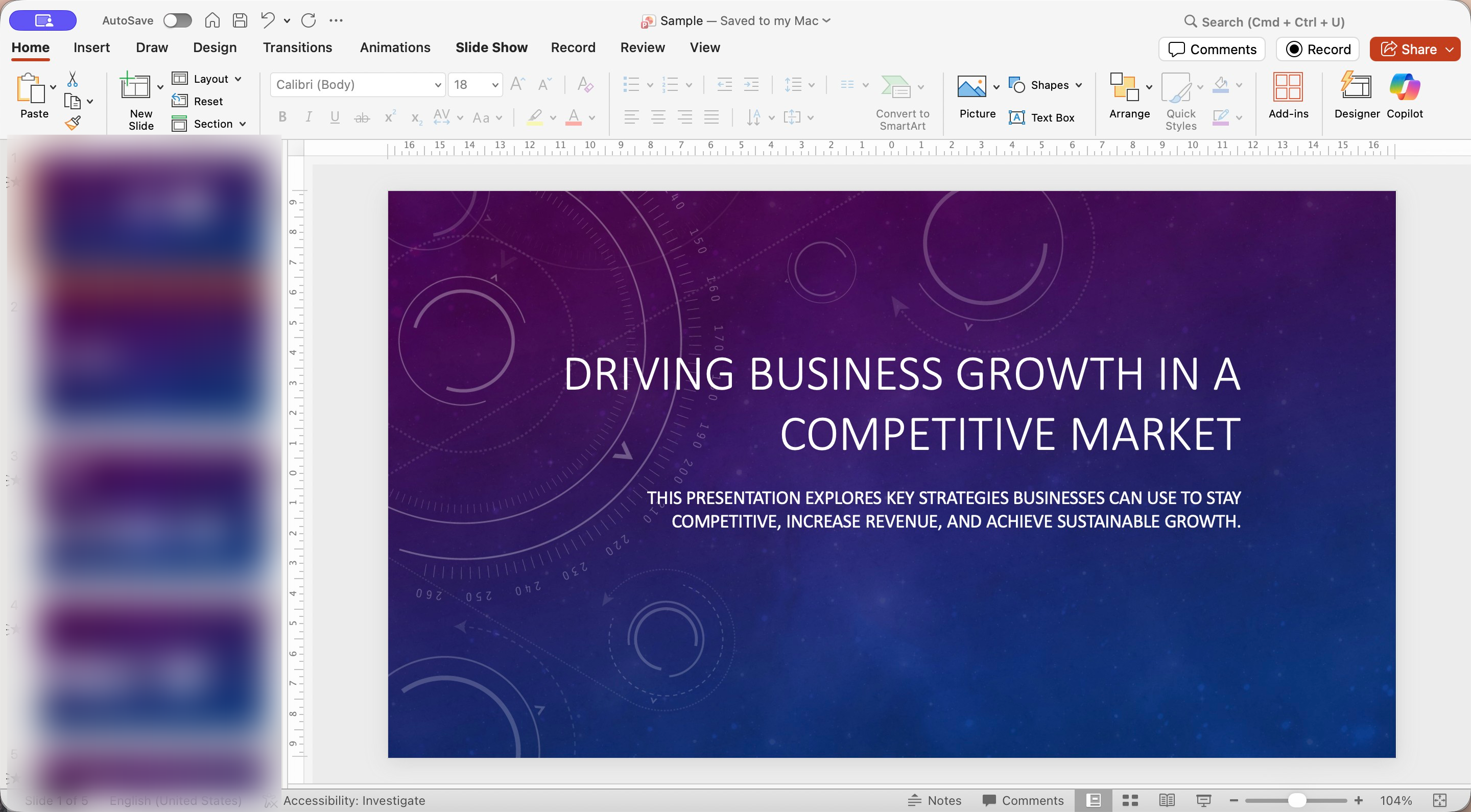
Task: Open the font name dropdown
Action: (437, 84)
